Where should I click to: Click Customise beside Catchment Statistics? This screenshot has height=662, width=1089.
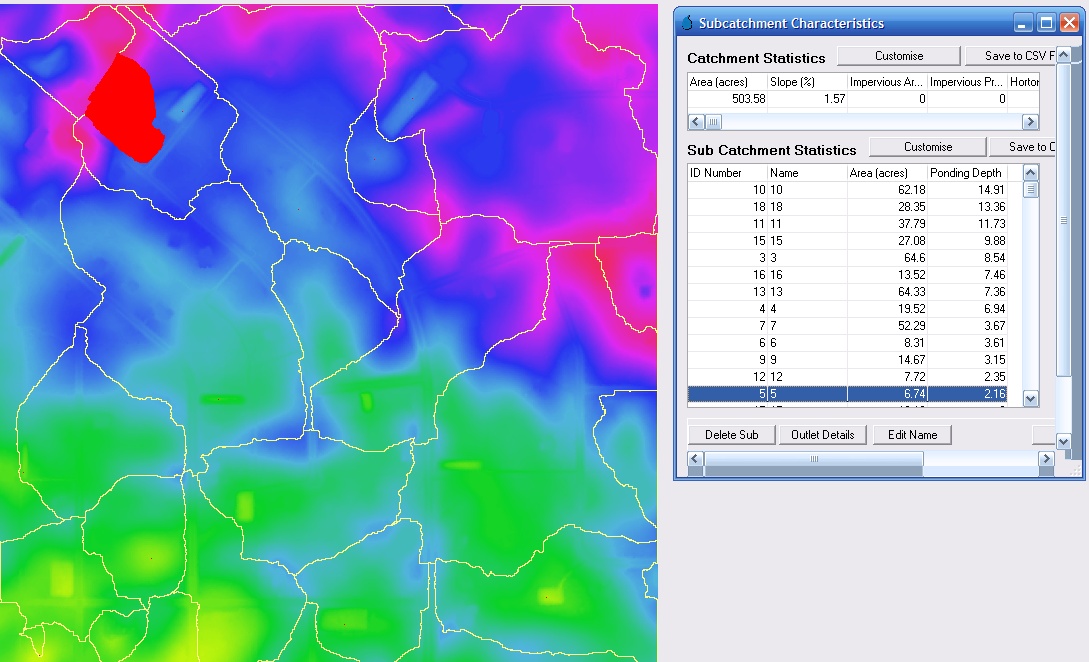(898, 56)
